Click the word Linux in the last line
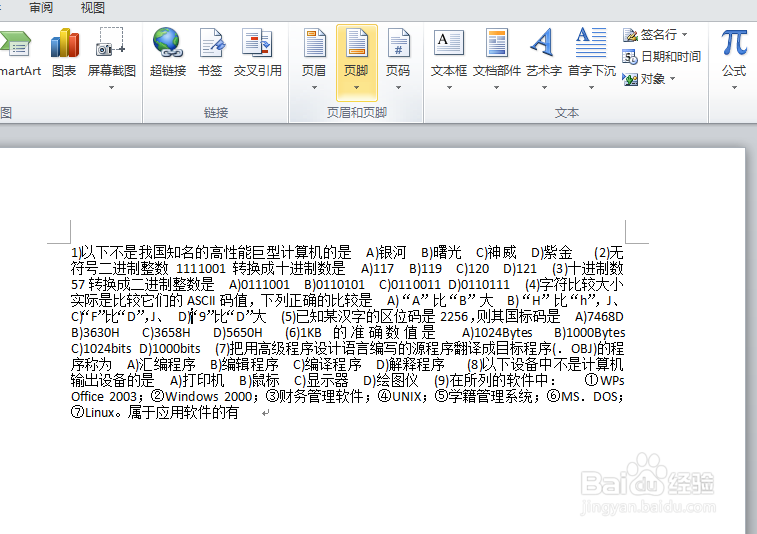 point(100,413)
